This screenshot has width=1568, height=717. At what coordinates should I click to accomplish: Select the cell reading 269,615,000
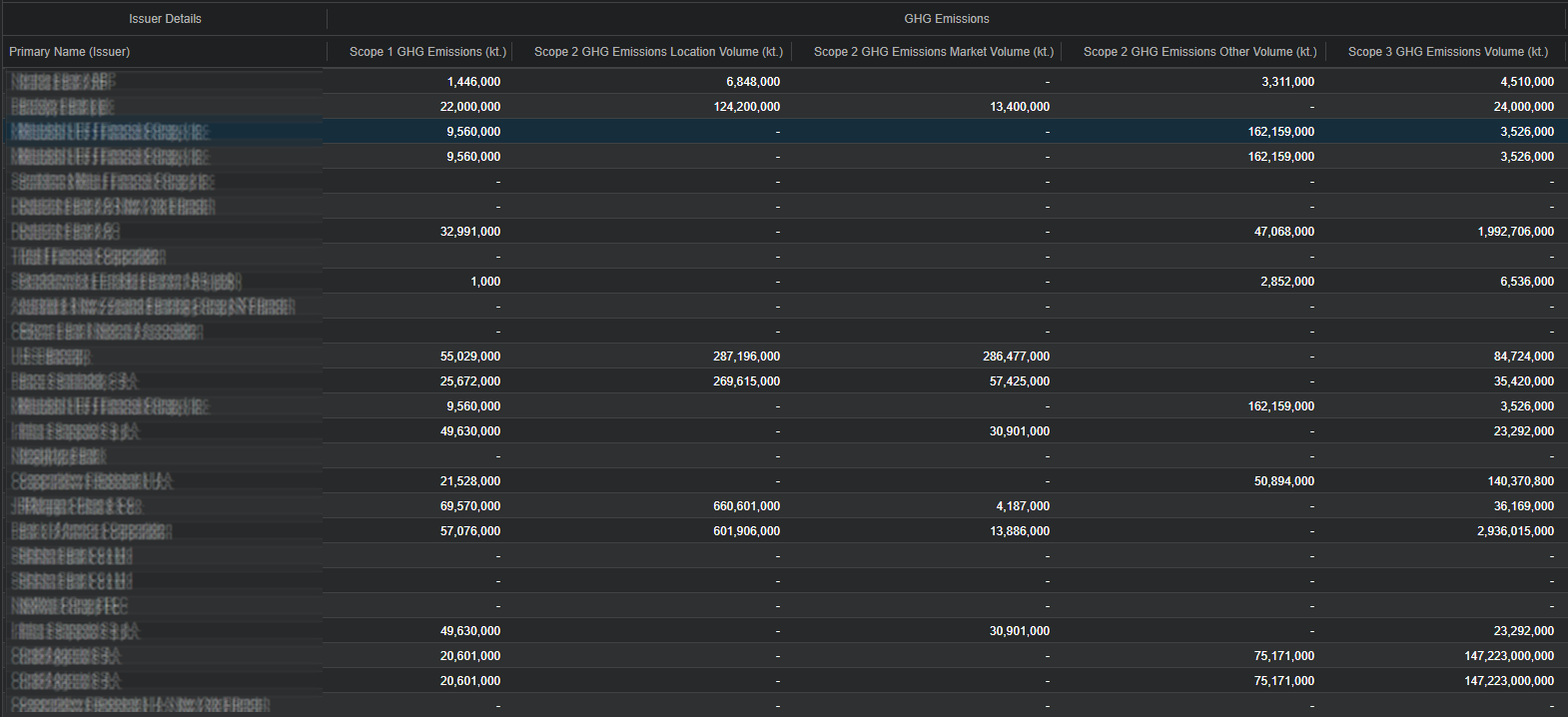(x=747, y=381)
